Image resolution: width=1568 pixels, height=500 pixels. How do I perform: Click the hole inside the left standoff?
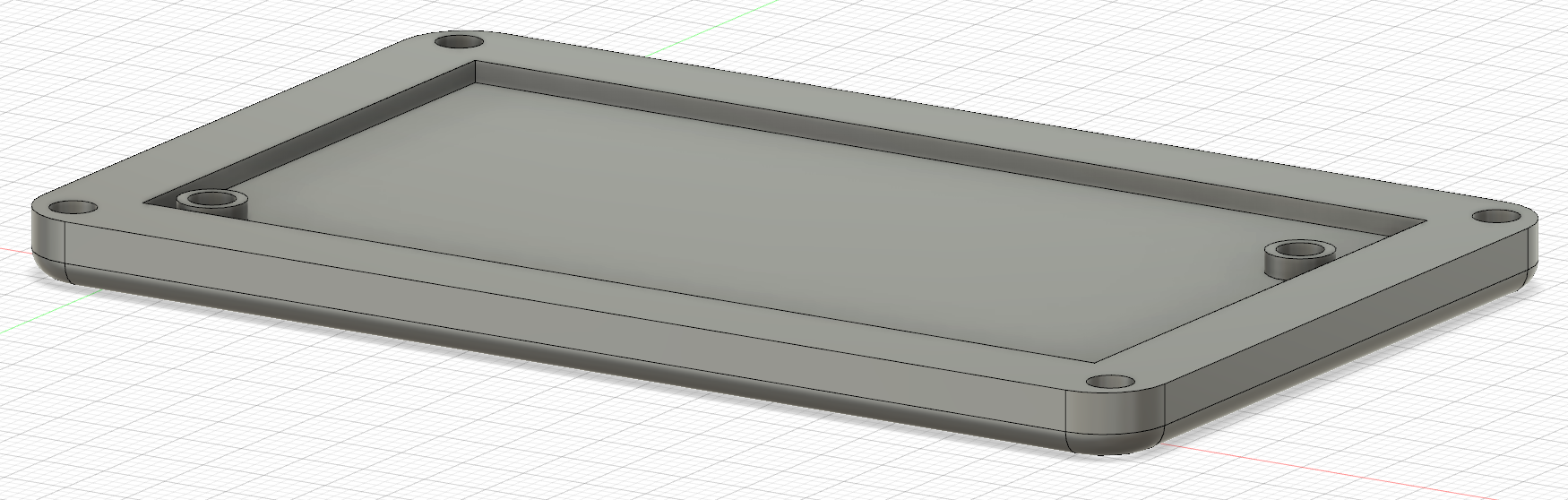click(x=211, y=195)
